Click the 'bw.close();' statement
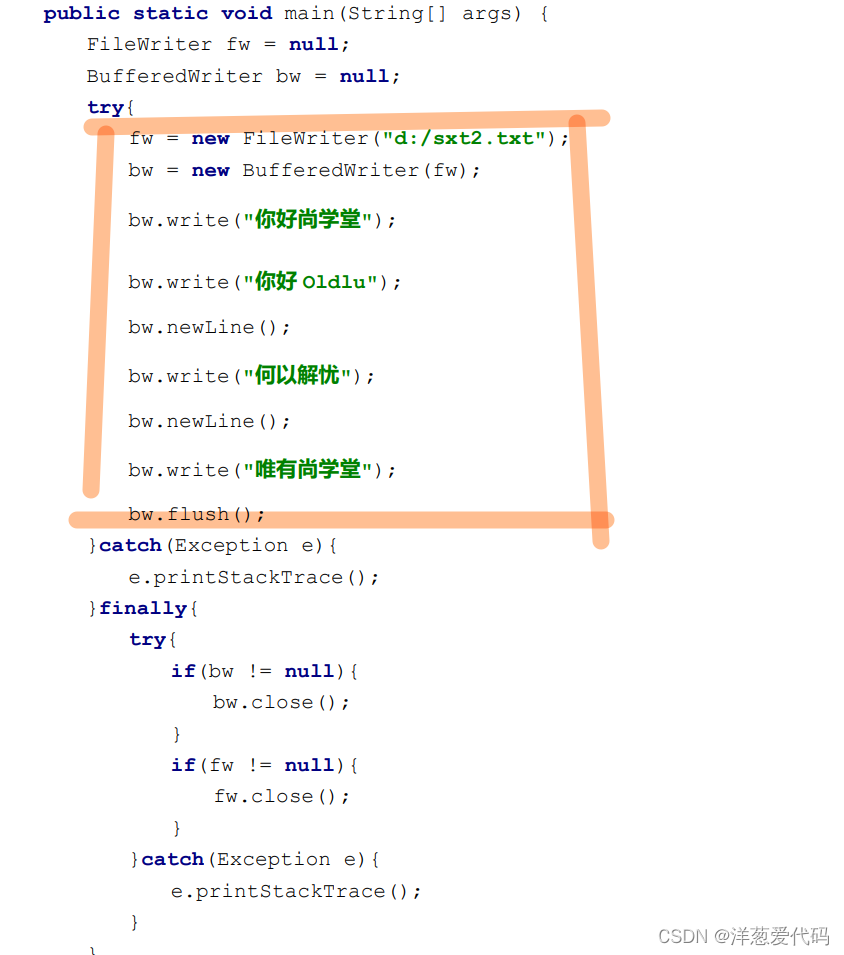This screenshot has width=844, height=955. point(281,702)
